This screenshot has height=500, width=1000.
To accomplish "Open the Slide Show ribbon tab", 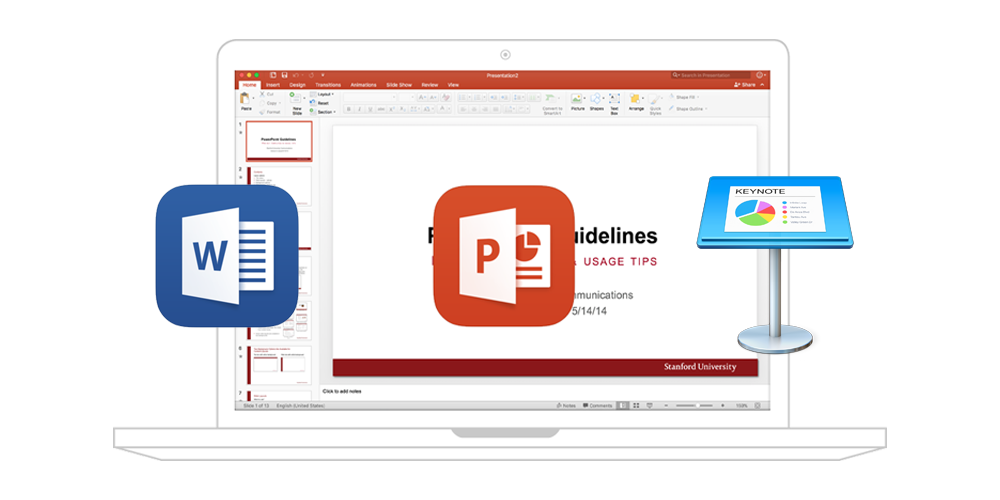I will 399,85.
